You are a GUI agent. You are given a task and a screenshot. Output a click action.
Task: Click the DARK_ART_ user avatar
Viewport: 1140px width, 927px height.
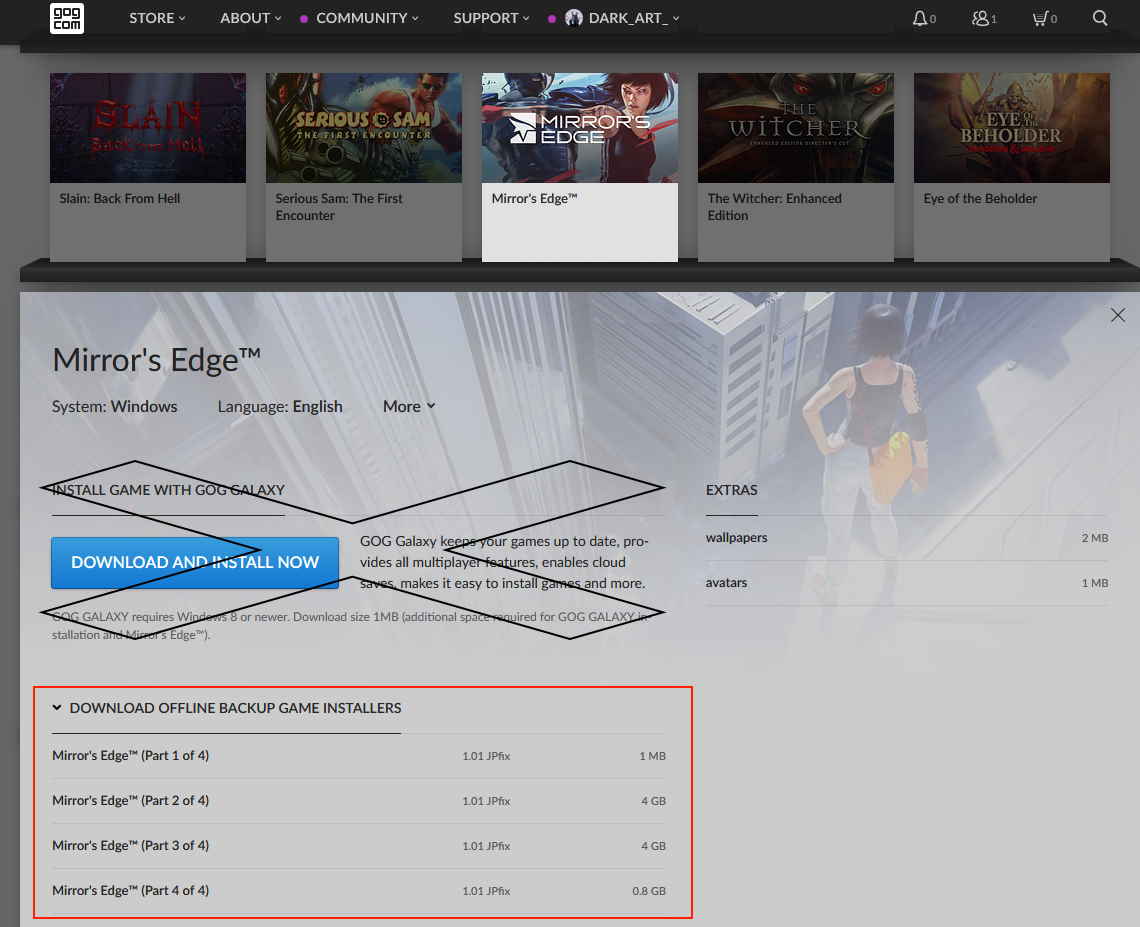574,18
